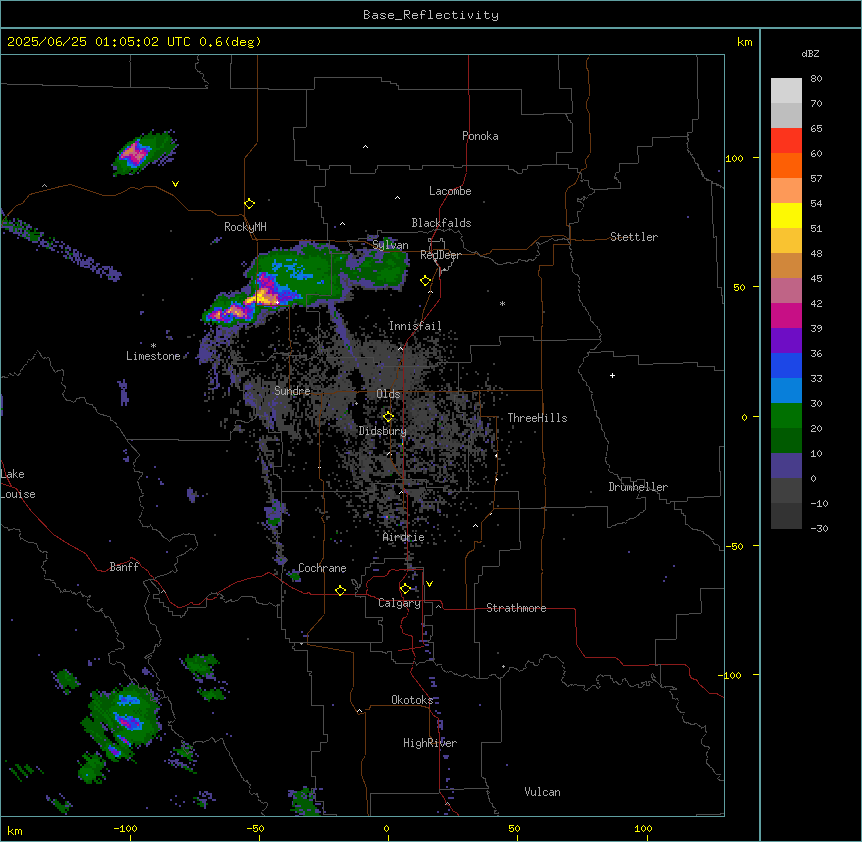Viewport: 862px width, 842px height.
Task: Click the HighRiver label
Action: [x=430, y=743]
